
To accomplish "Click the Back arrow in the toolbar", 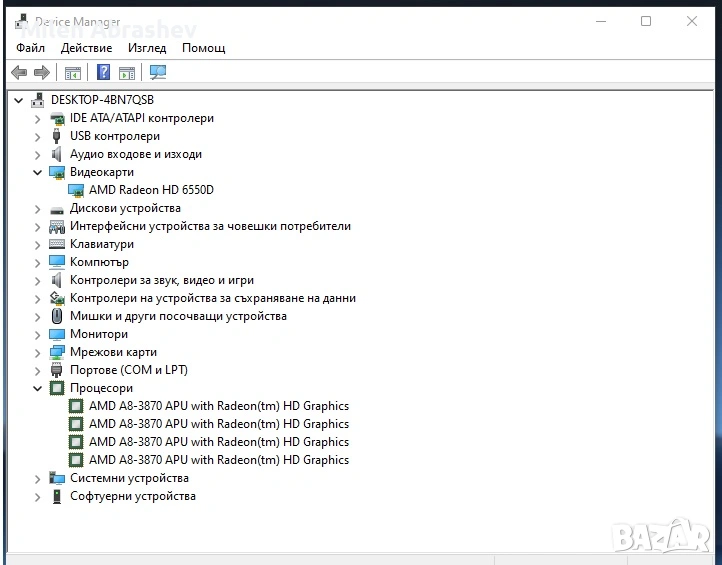I will point(19,72).
